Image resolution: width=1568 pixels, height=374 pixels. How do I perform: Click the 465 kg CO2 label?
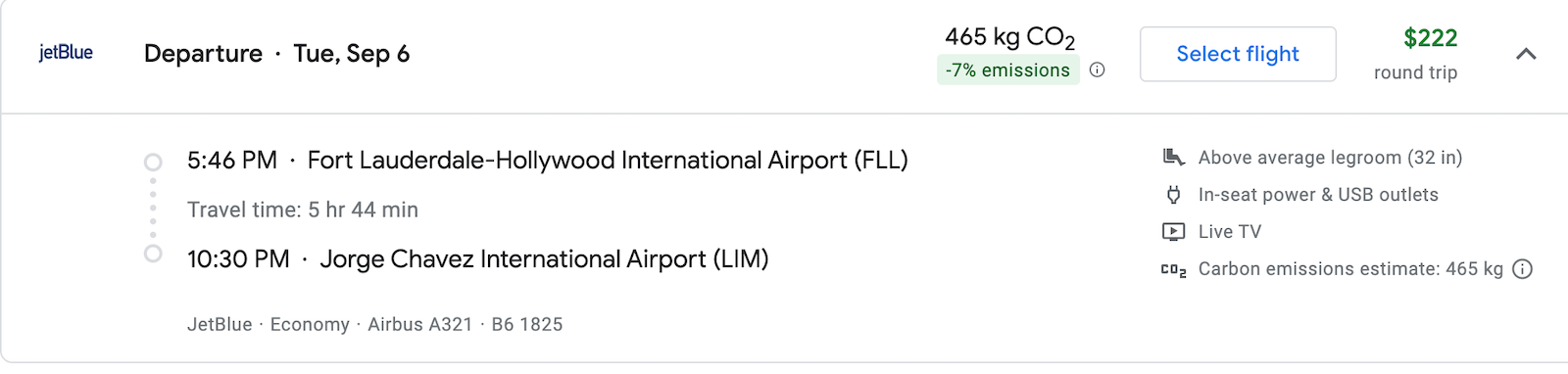pos(1009,37)
